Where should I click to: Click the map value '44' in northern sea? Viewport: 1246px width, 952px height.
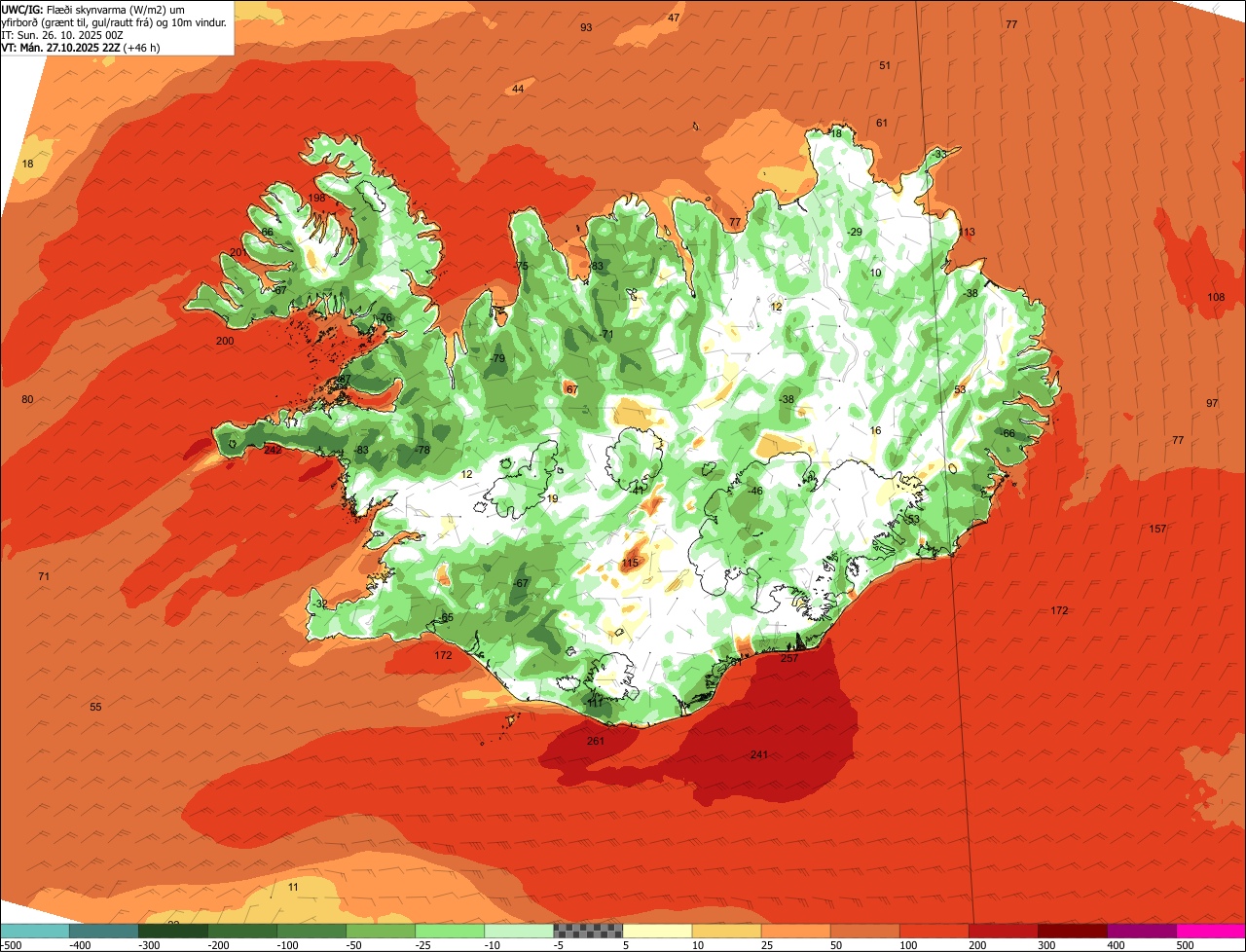pos(518,89)
